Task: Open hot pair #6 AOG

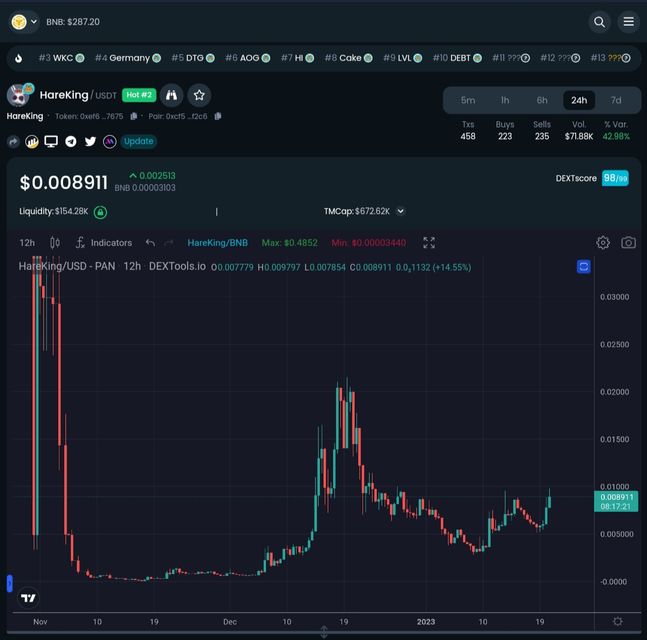Action: click(248, 58)
